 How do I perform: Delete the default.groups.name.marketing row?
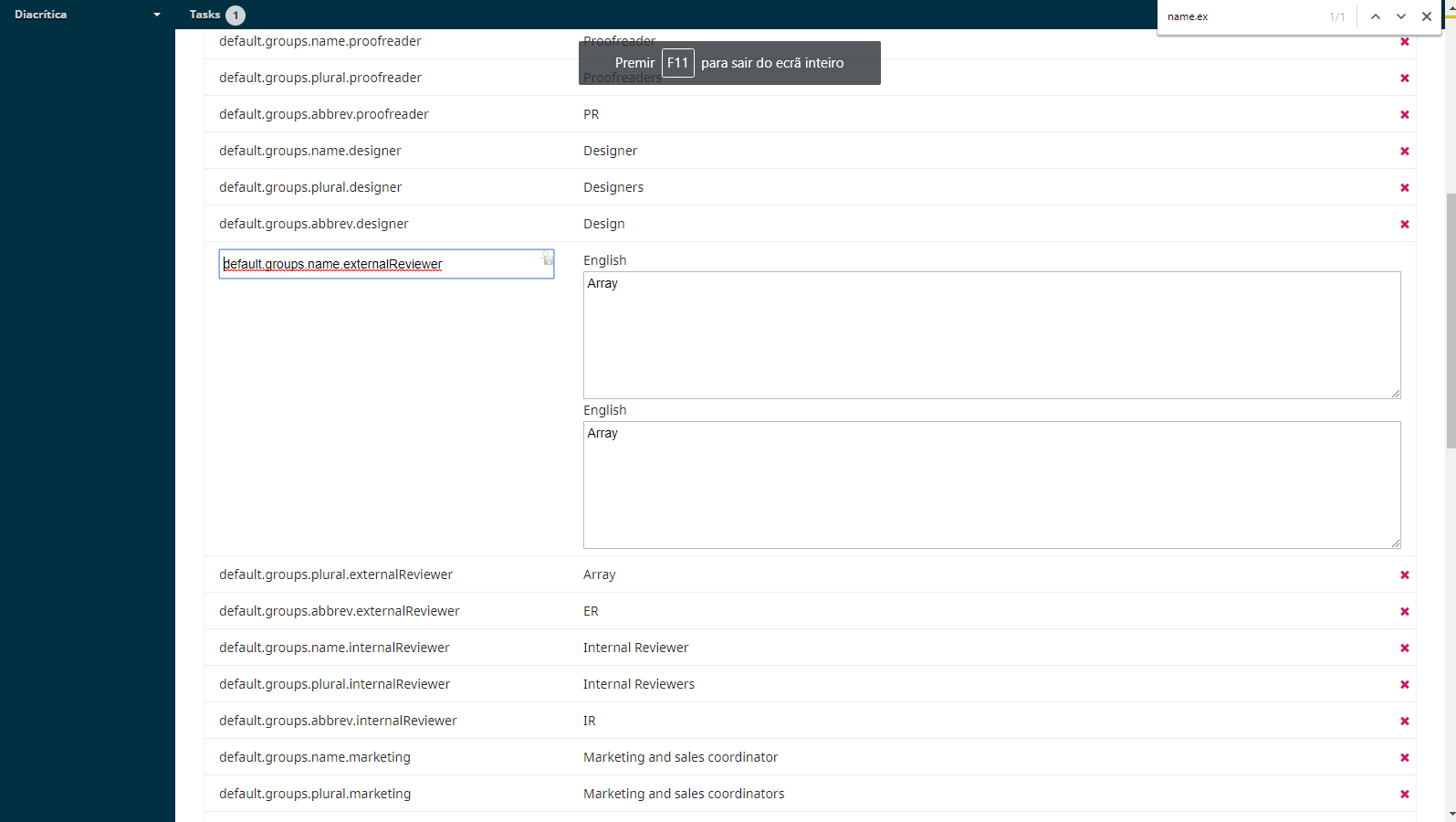(1405, 757)
